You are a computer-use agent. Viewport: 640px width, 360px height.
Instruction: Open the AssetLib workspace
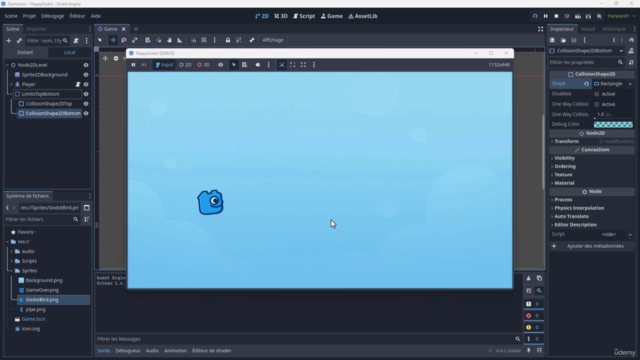coord(363,16)
